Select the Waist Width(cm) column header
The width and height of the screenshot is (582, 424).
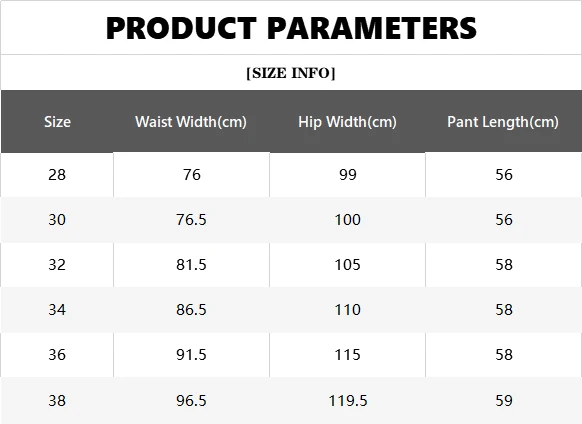[x=191, y=122]
